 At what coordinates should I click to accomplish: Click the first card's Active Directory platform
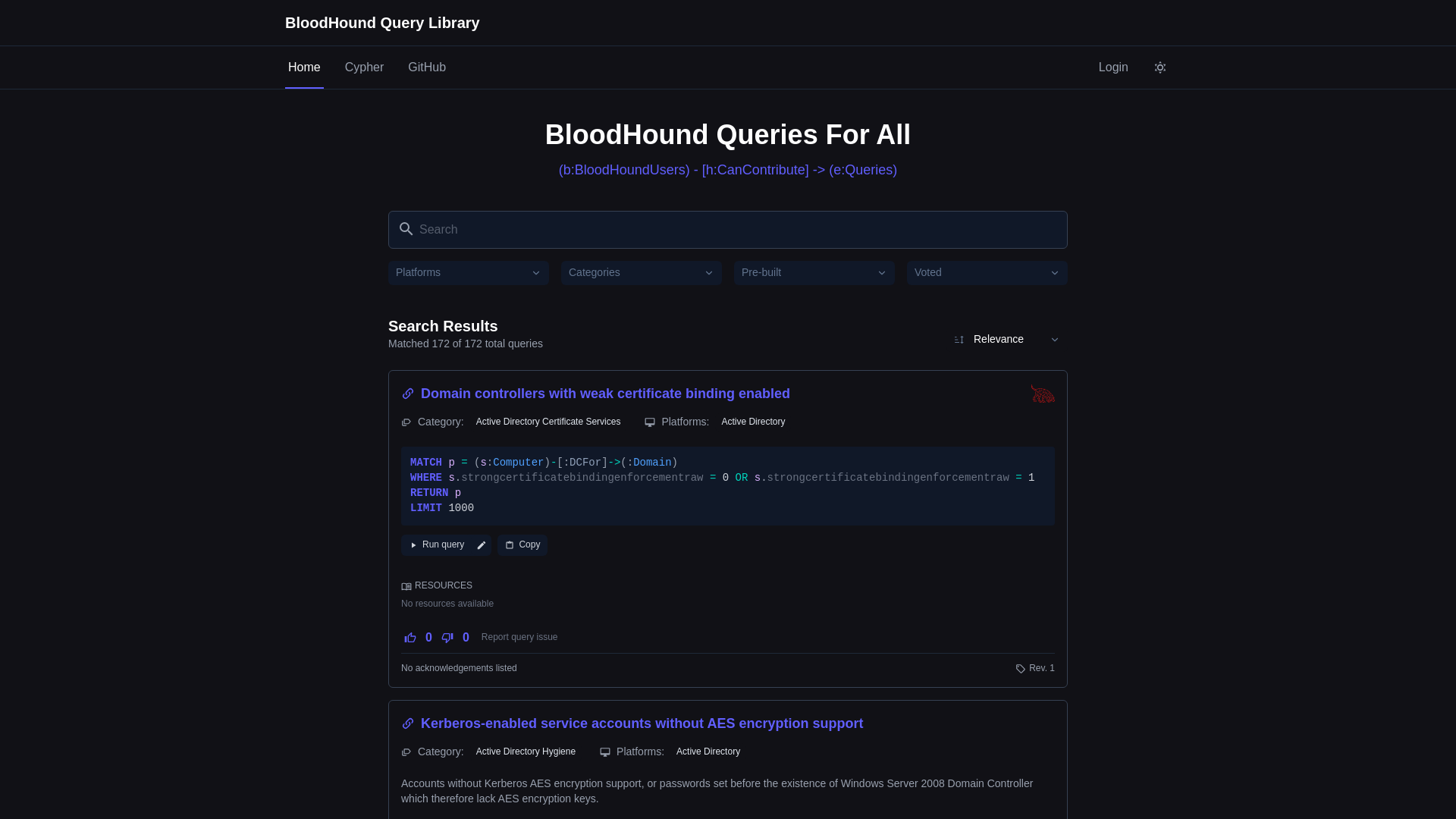pos(753,422)
